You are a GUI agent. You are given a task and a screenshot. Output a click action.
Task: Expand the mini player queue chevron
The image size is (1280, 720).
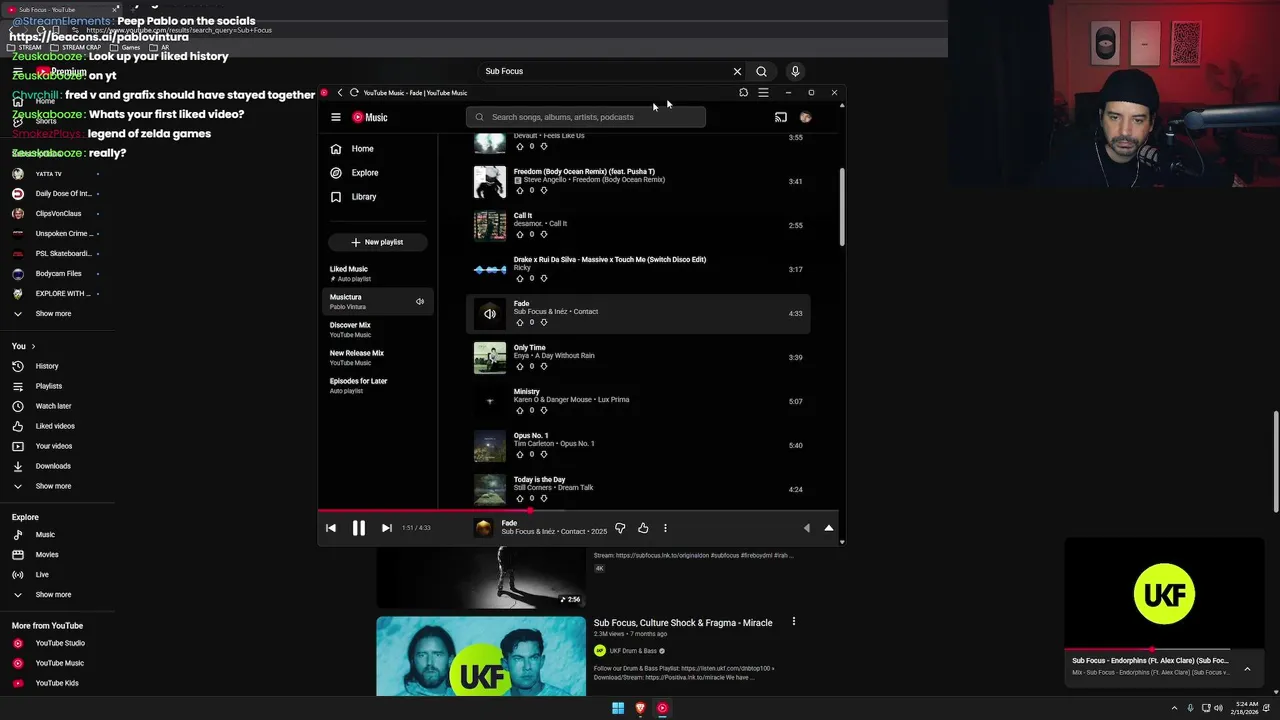[x=1247, y=669]
